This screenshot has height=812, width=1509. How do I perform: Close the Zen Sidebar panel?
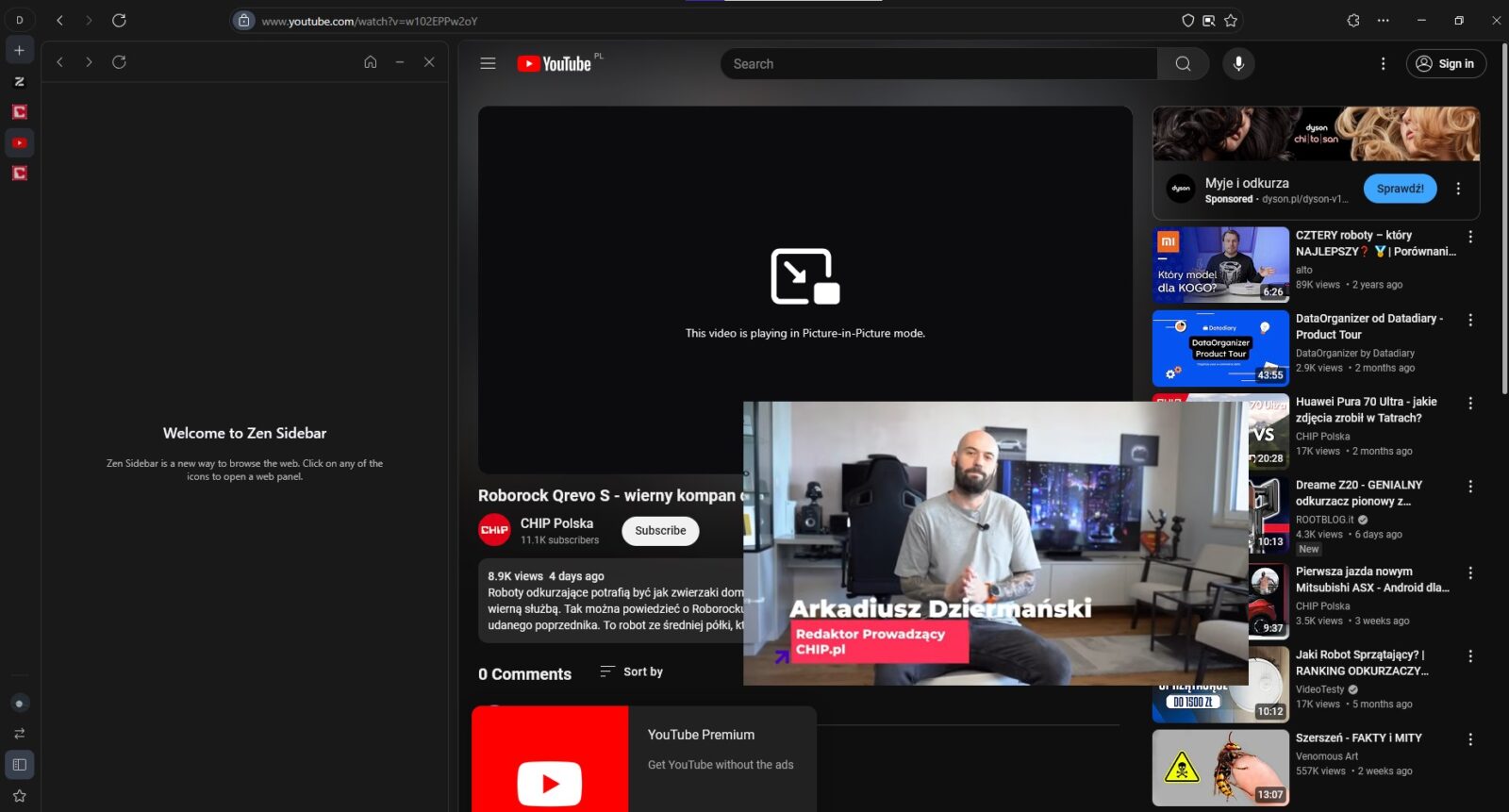pyautogui.click(x=429, y=61)
